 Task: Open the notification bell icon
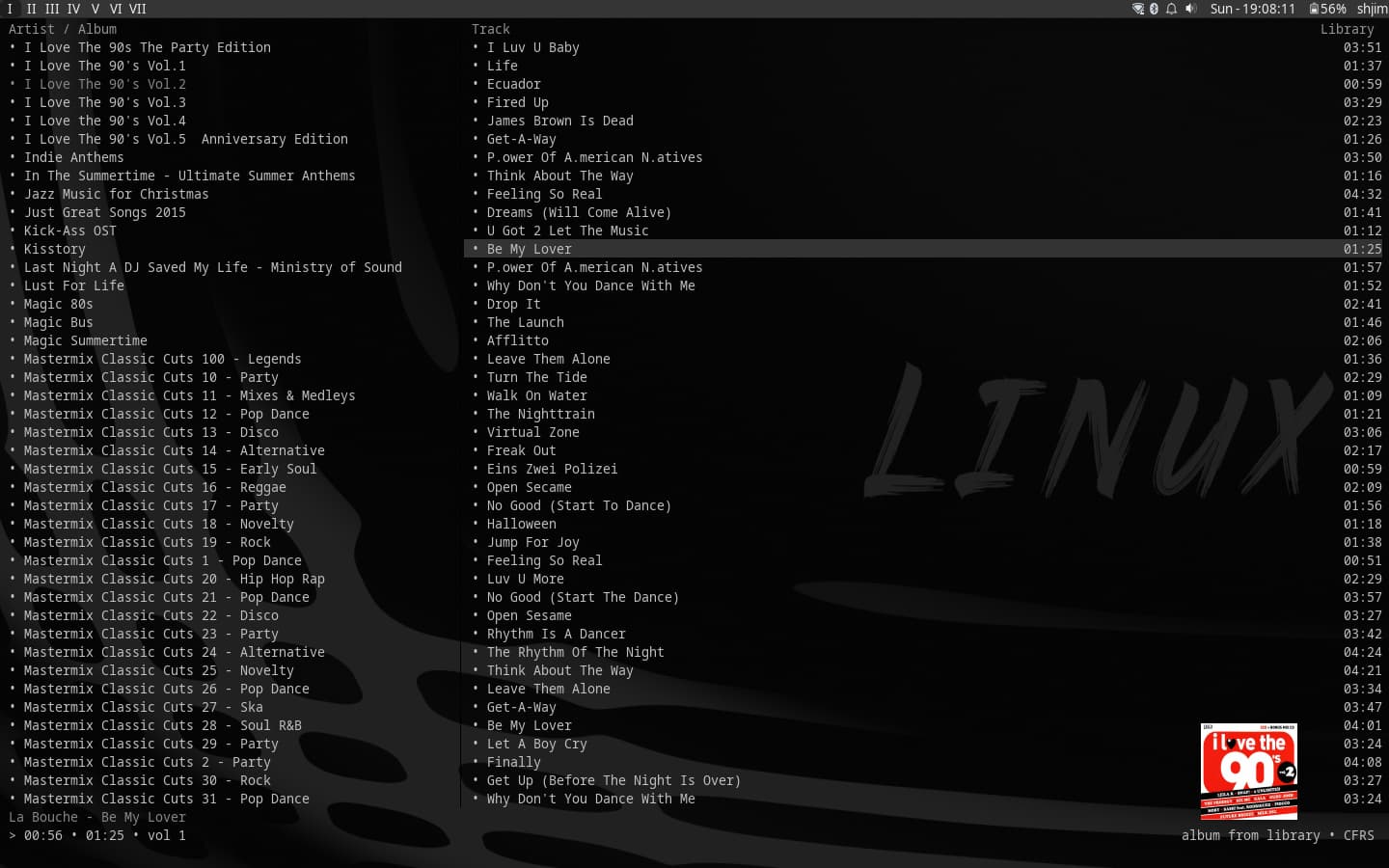1171,9
